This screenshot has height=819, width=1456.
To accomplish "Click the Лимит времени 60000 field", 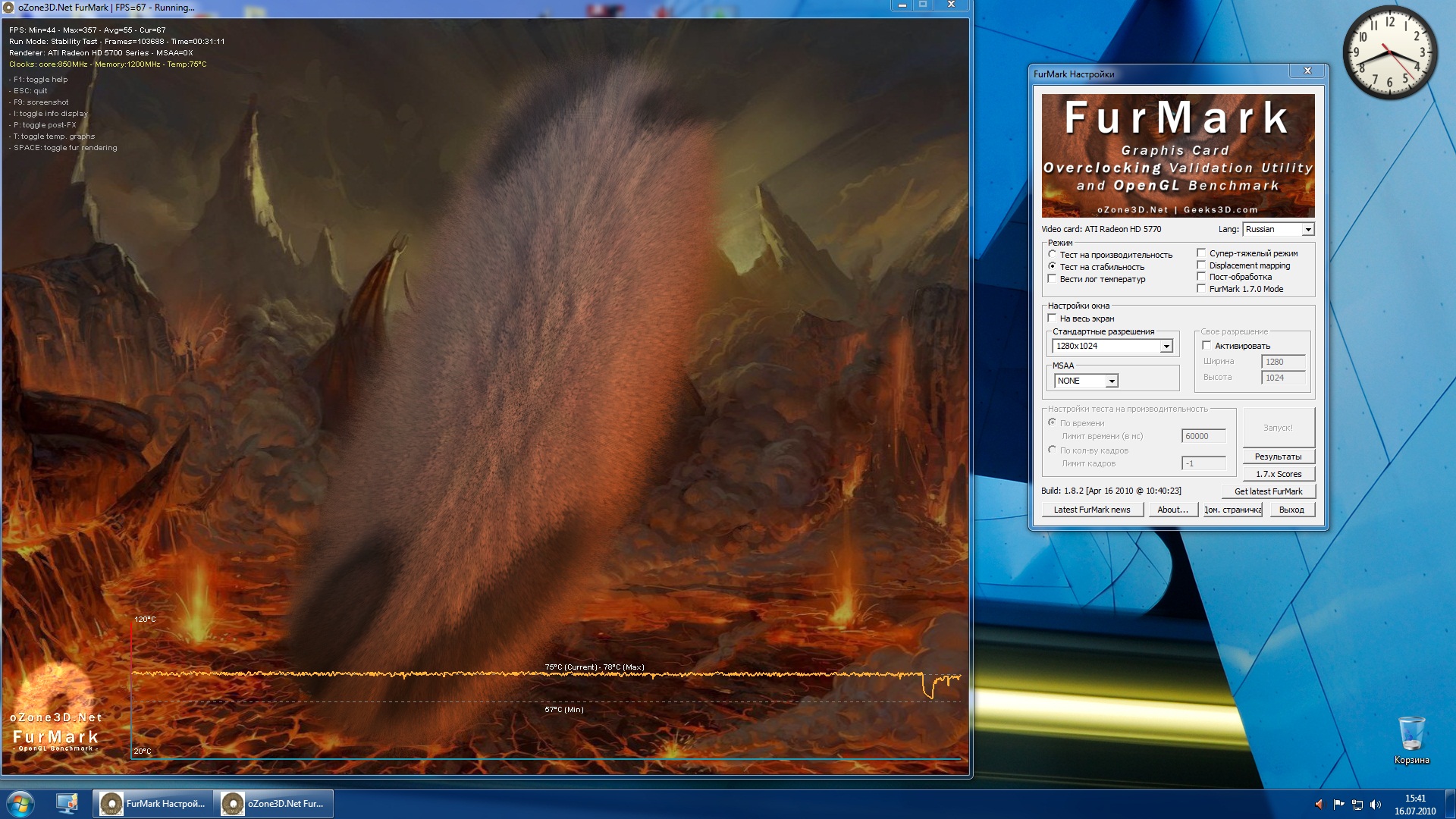I will tap(1203, 436).
